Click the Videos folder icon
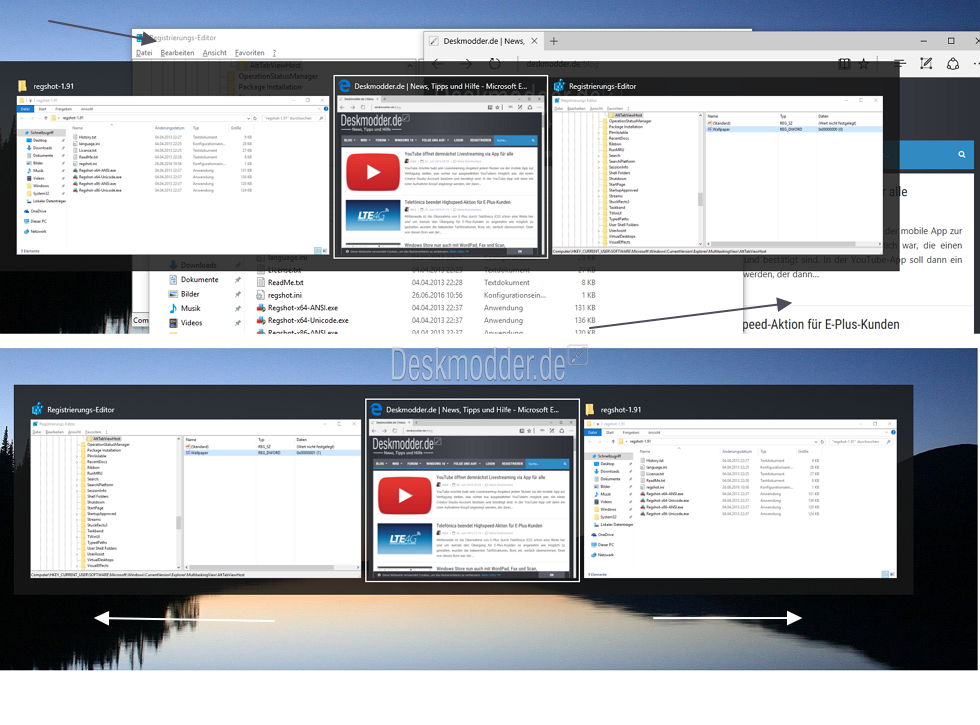The height and width of the screenshot is (725, 980). pos(173,322)
